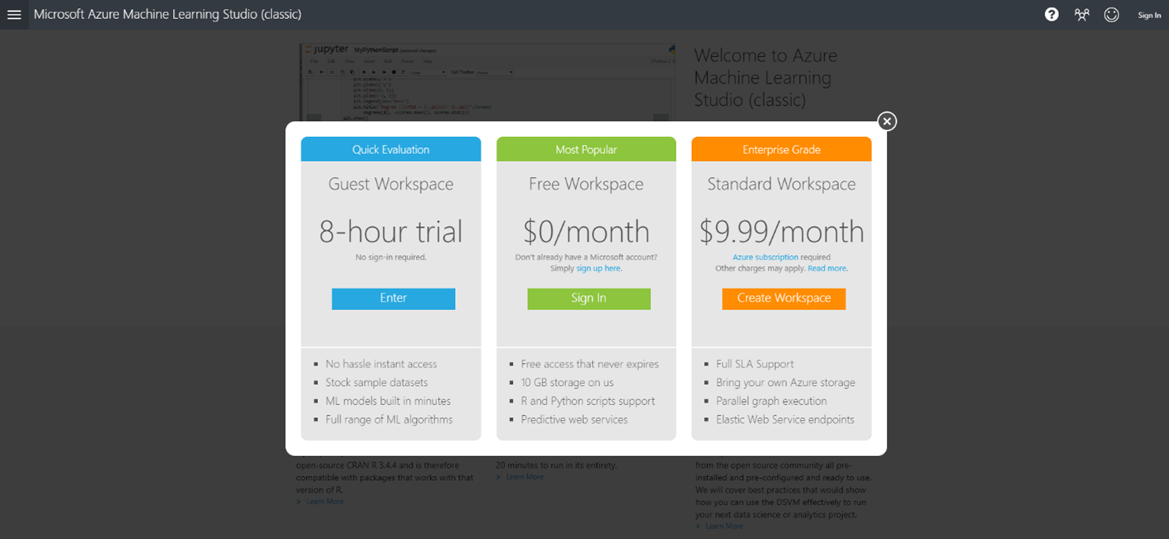This screenshot has height=539, width=1169.
Task: Click 'ML models built in minutes' bullet
Action: [x=388, y=401]
